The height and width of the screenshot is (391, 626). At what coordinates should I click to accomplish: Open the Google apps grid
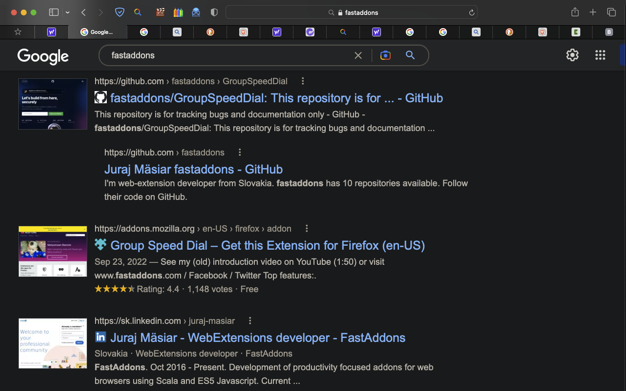tap(600, 55)
